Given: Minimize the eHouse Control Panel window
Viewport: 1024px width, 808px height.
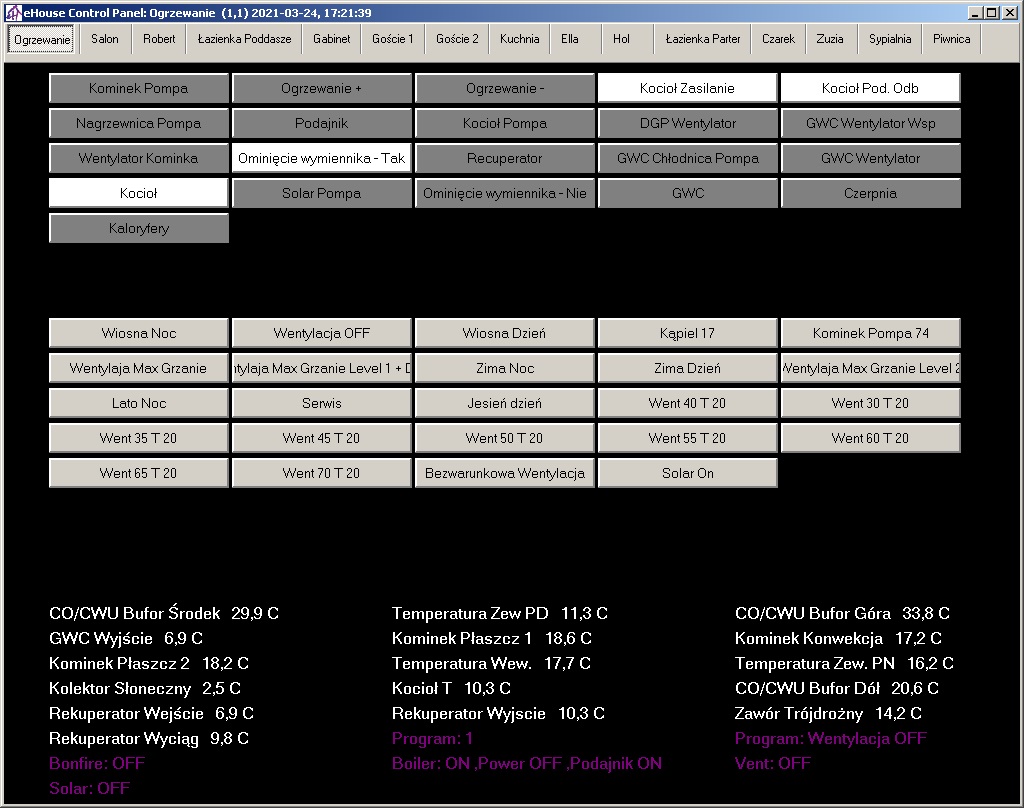Looking at the screenshot, I should 975,12.
